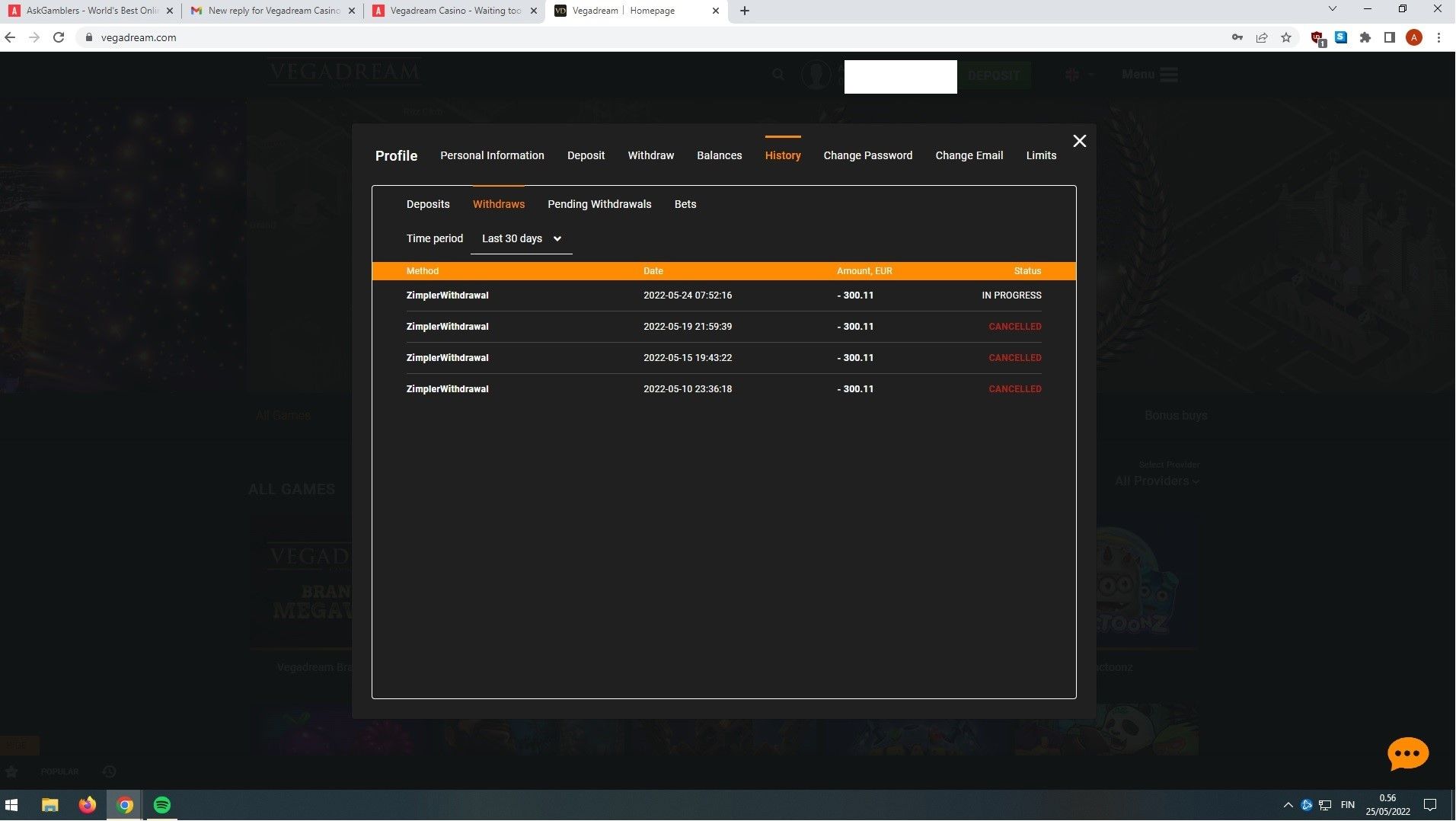Show hidden system tray icons
The image size is (1456, 821).
click(1288, 805)
